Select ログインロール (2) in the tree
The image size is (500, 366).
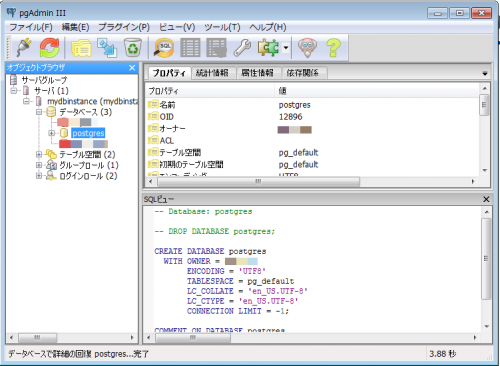[x=88, y=176]
